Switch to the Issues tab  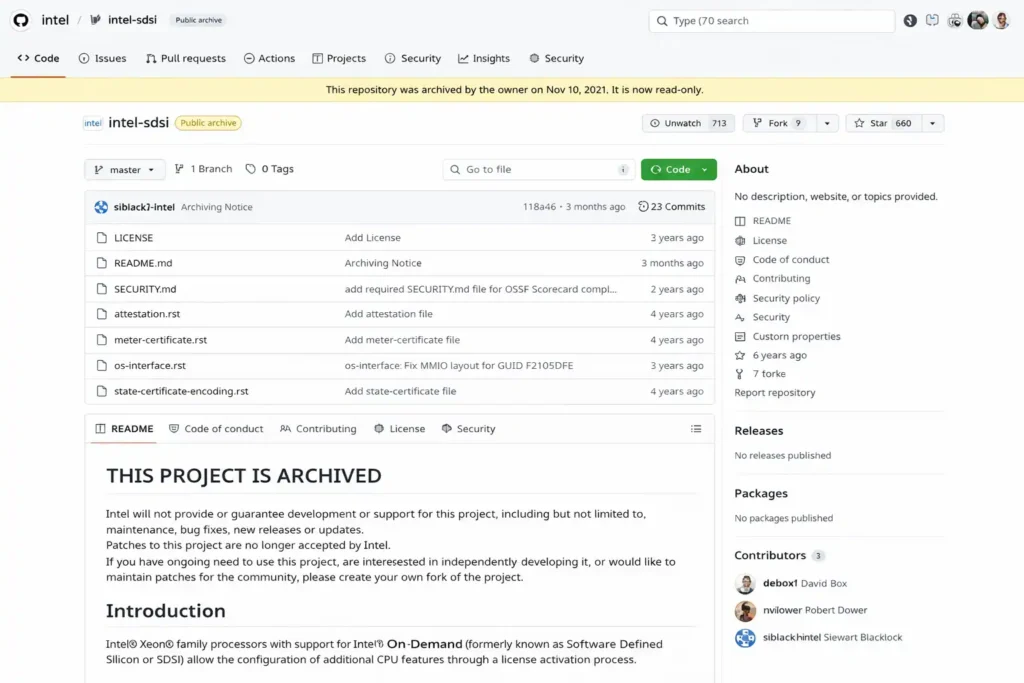pyautogui.click(x=102, y=58)
